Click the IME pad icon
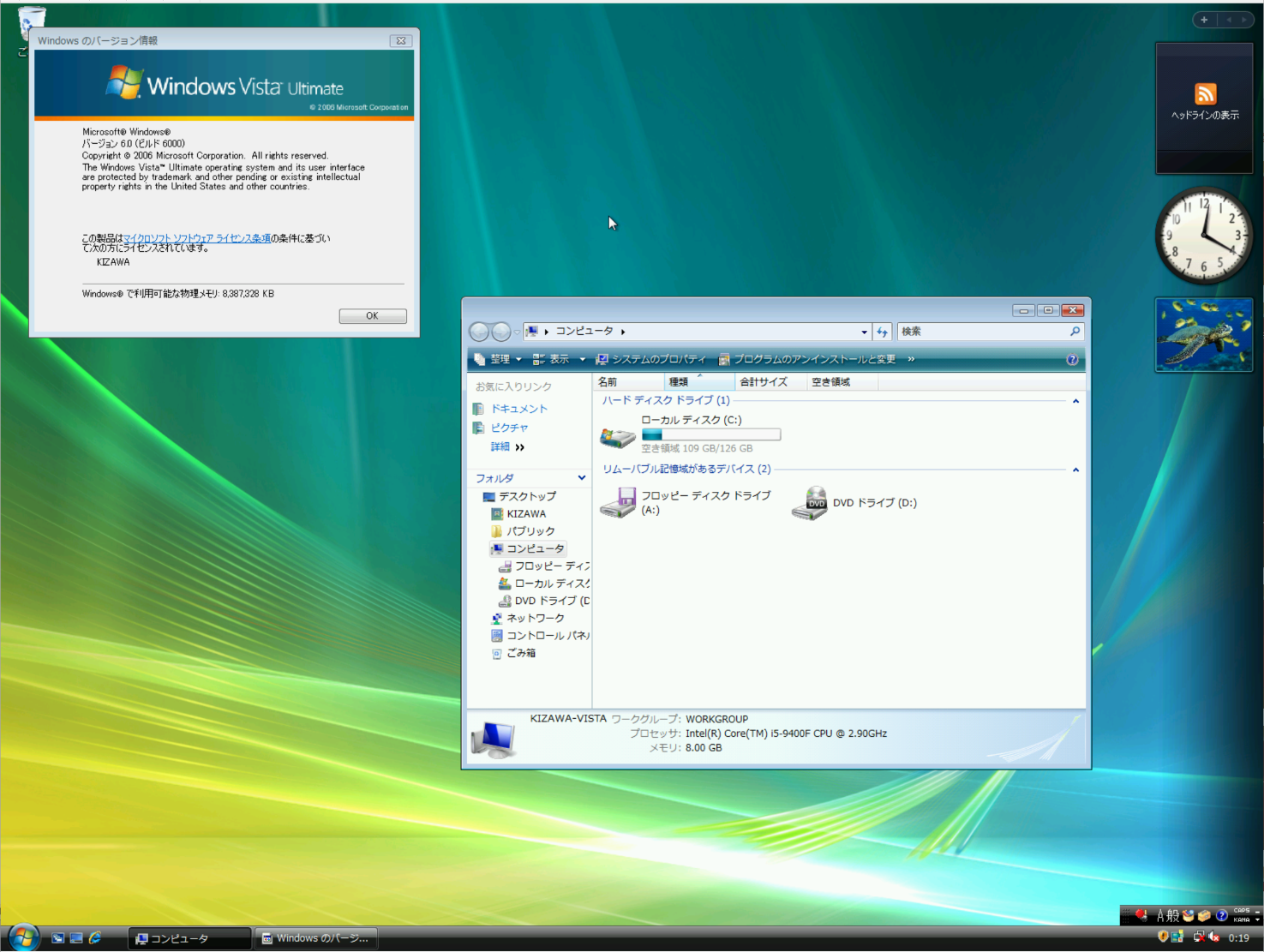 click(x=1189, y=916)
